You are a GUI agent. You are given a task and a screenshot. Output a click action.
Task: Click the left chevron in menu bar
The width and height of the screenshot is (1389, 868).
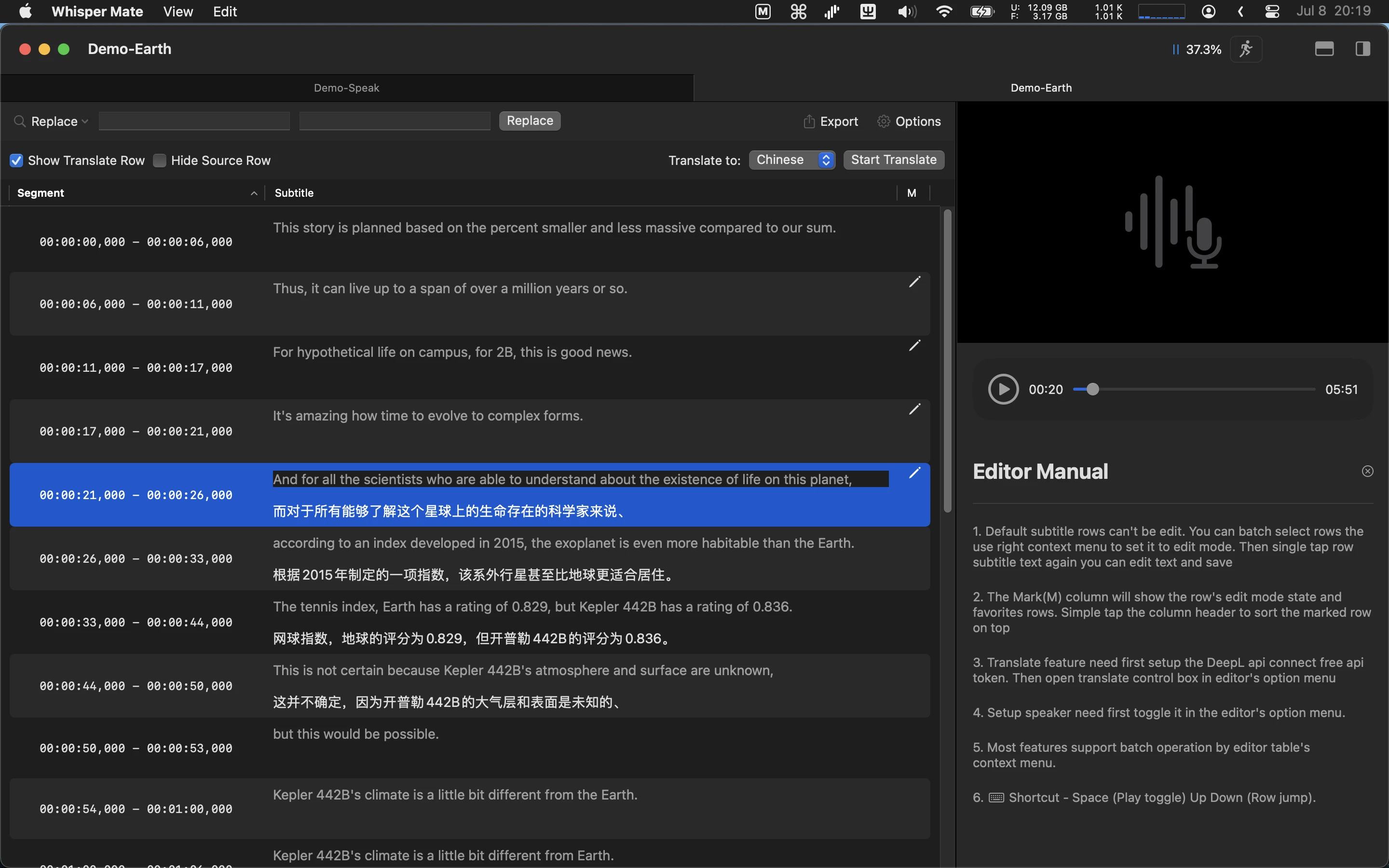(1240, 12)
